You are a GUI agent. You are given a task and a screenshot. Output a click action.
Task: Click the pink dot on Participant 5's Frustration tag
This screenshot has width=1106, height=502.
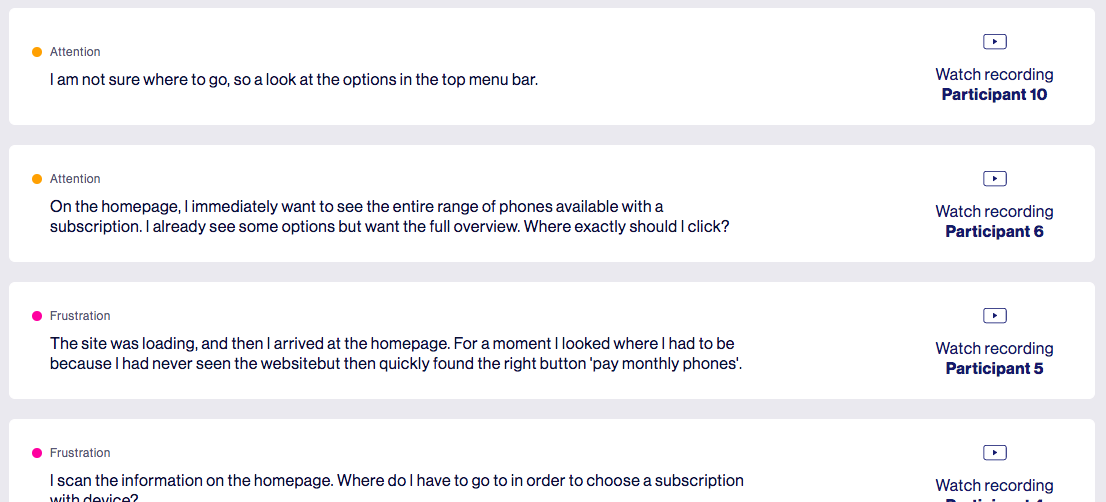pyautogui.click(x=37, y=316)
